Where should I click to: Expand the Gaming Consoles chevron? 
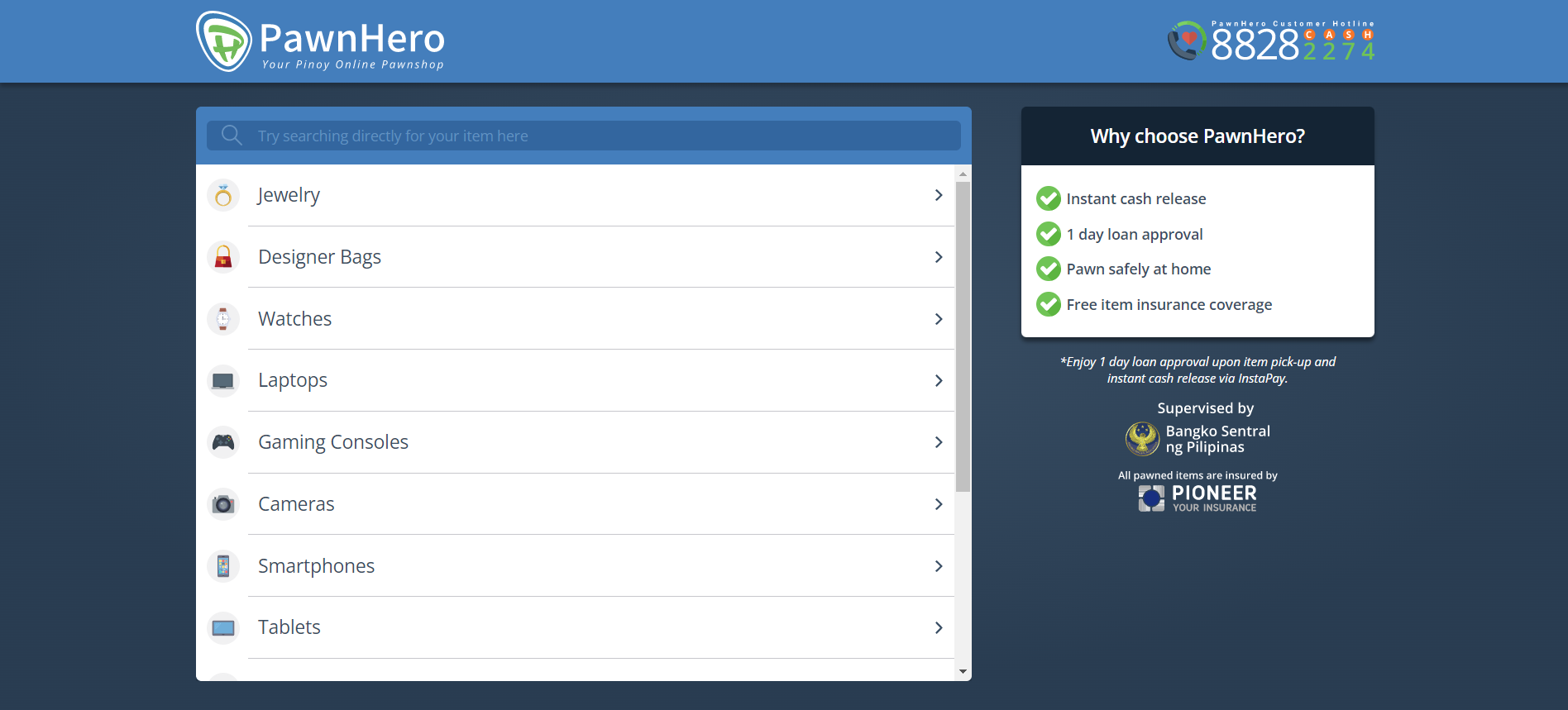[x=939, y=442]
